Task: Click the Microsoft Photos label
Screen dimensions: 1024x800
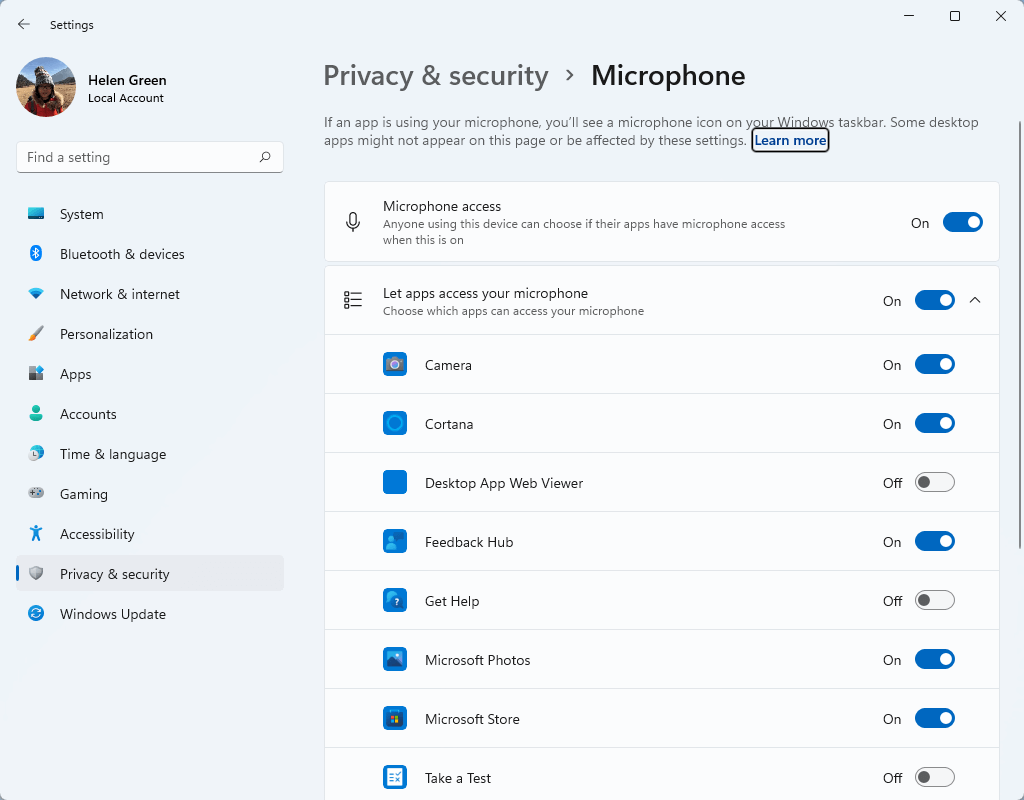Action: [x=477, y=660]
